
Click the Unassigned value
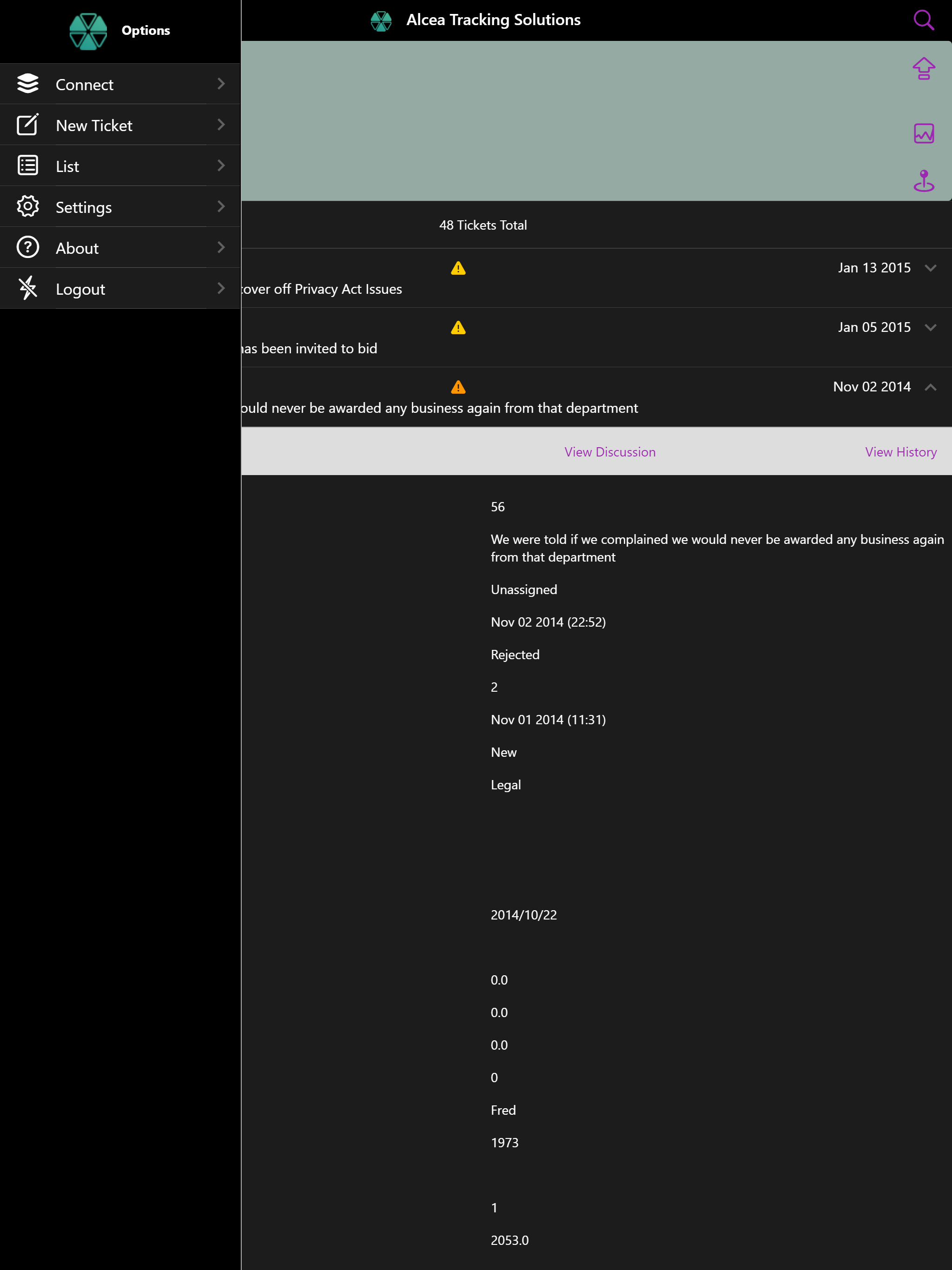coord(524,589)
